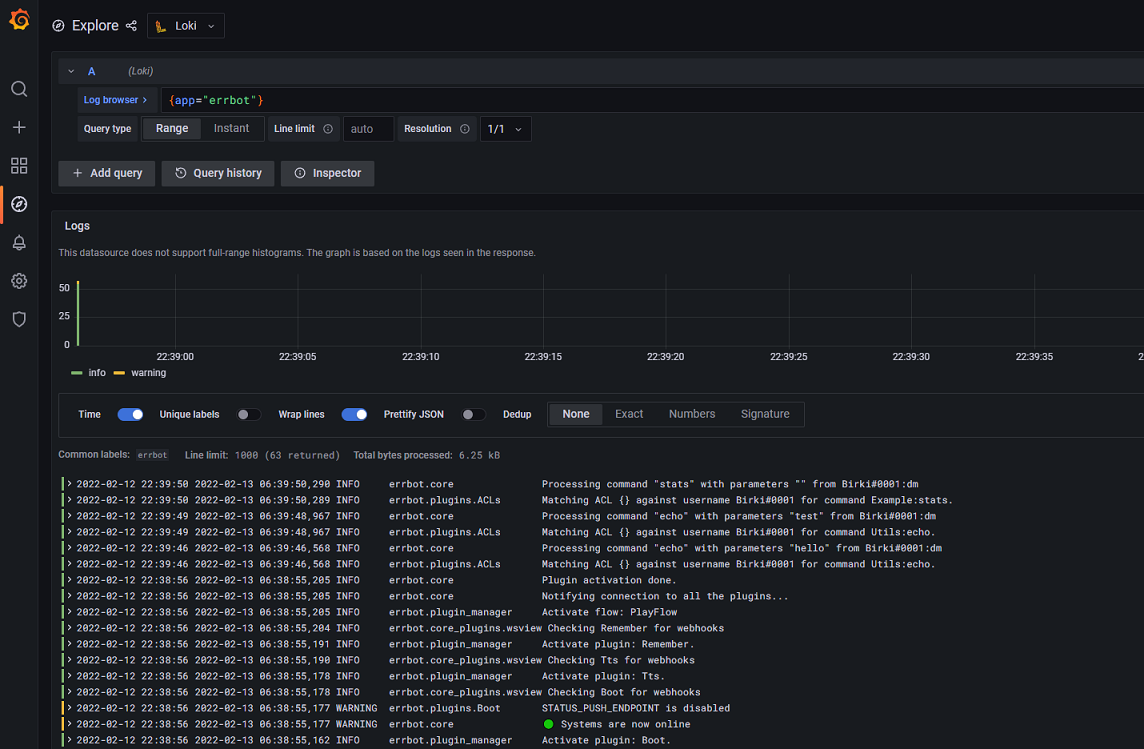This screenshot has width=1144, height=749.
Task: Open the Configuration gear icon
Action: [19, 281]
